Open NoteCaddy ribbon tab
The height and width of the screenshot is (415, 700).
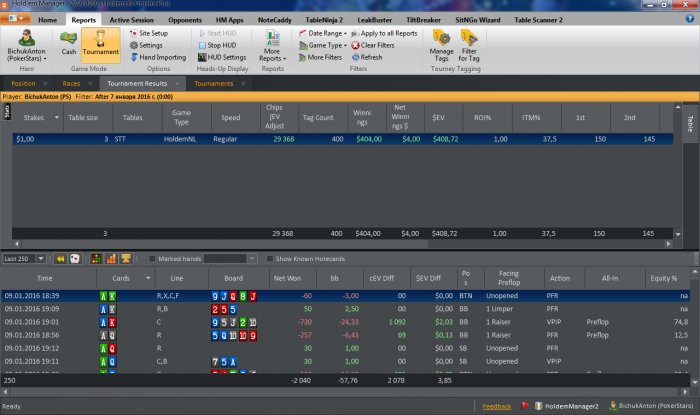[275, 20]
